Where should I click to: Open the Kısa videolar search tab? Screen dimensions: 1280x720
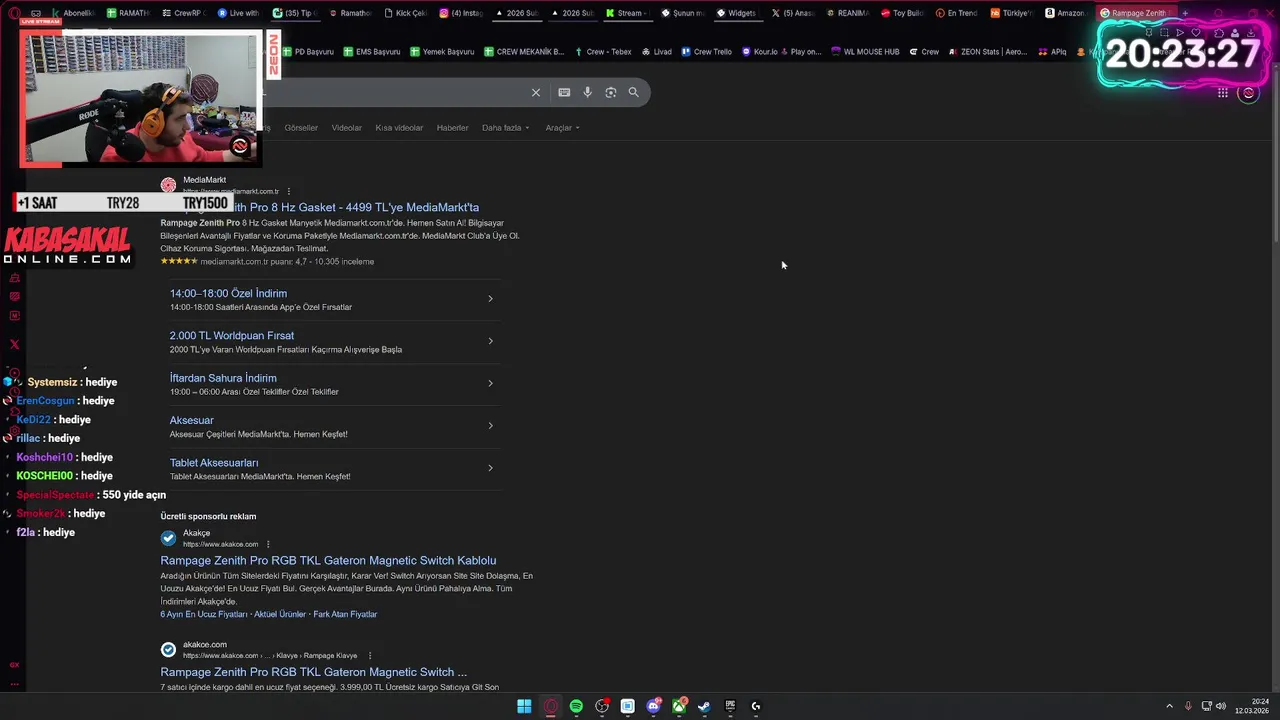point(399,128)
